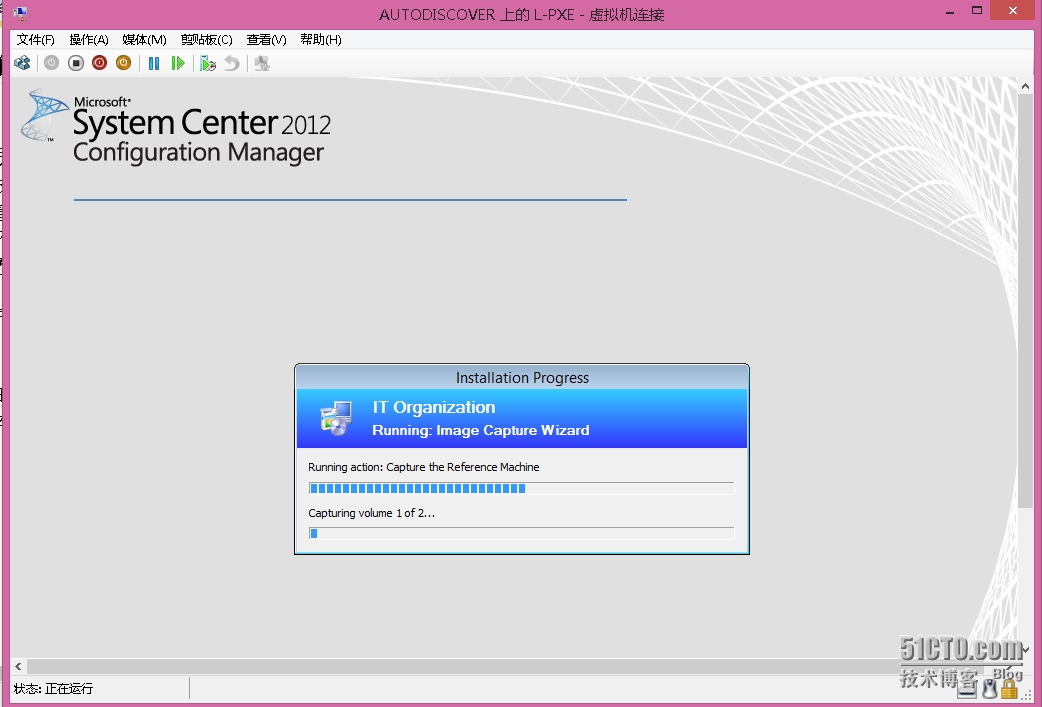Click the lock icon in the status bar
This screenshot has width=1042, height=707.
tap(1009, 688)
